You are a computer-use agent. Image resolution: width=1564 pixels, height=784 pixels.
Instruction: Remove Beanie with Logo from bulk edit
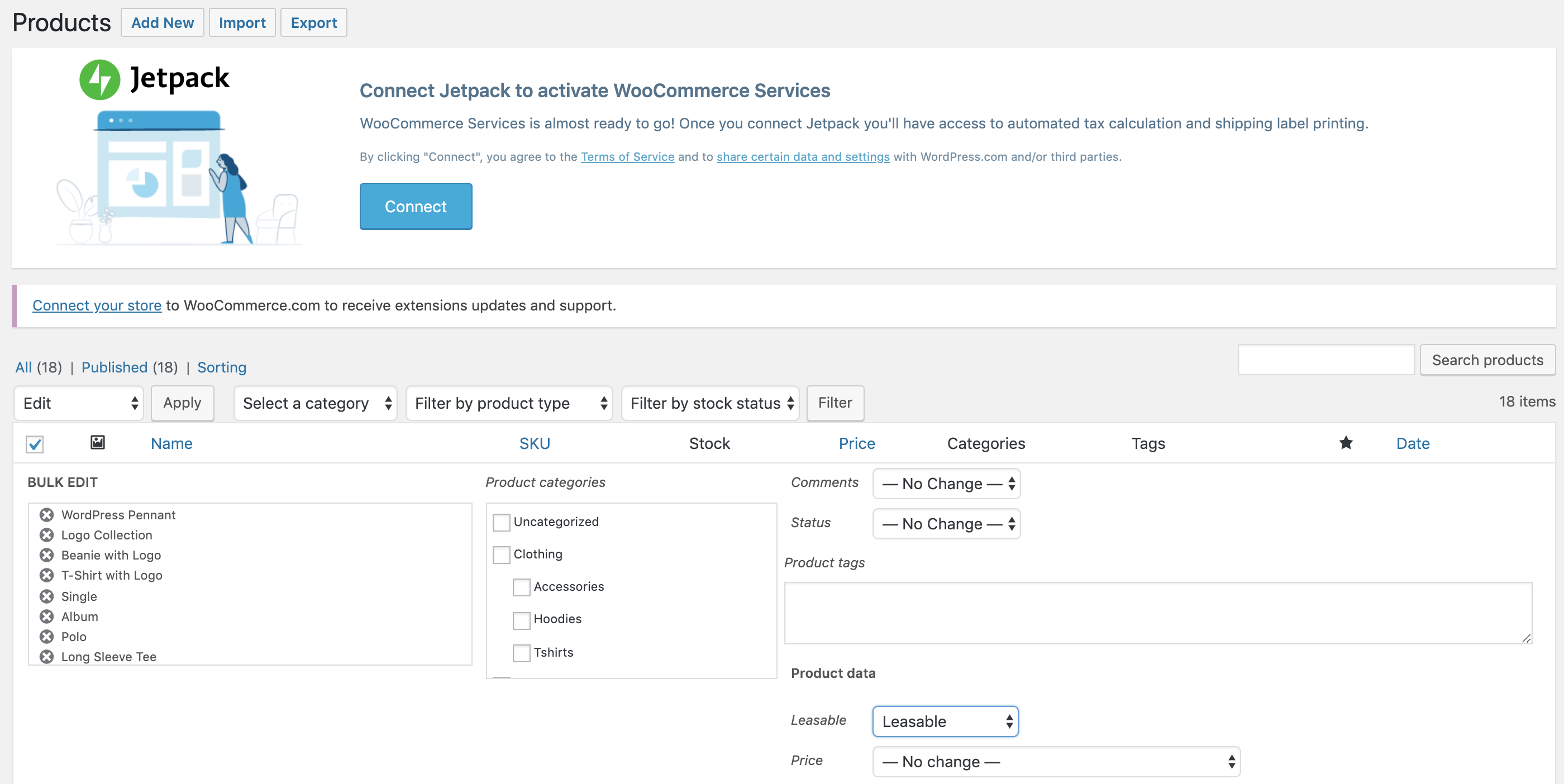46,554
